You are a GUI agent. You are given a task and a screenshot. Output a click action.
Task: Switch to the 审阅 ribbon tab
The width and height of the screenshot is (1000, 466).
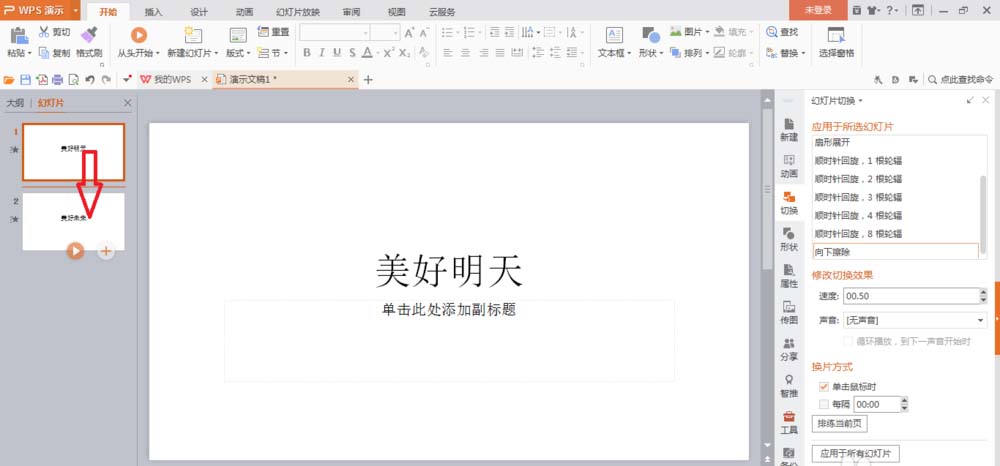[350, 12]
